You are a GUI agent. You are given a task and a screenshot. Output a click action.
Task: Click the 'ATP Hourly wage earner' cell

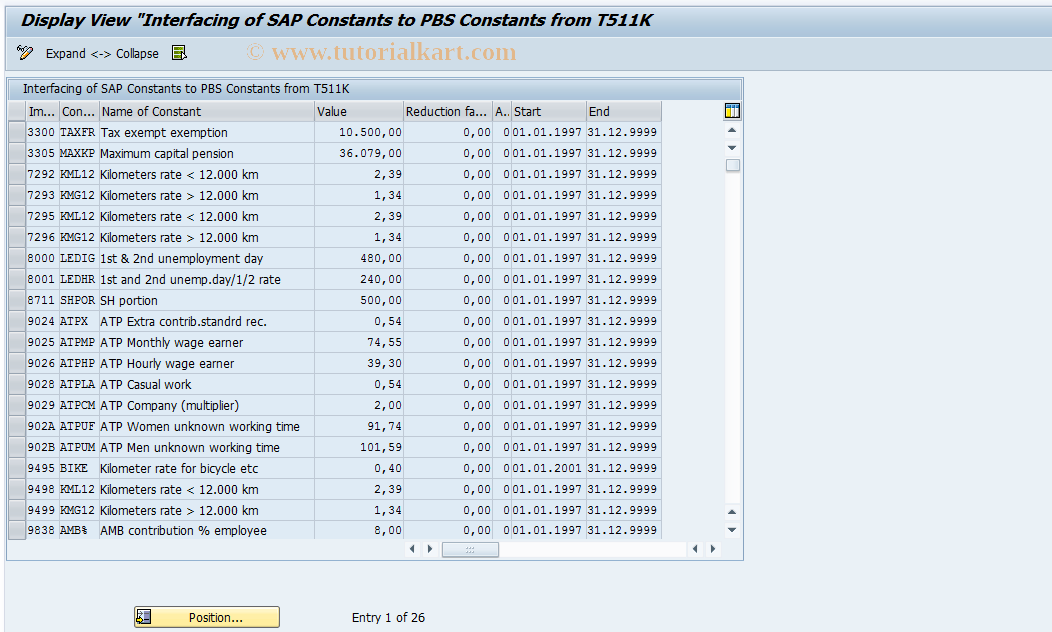(207, 363)
